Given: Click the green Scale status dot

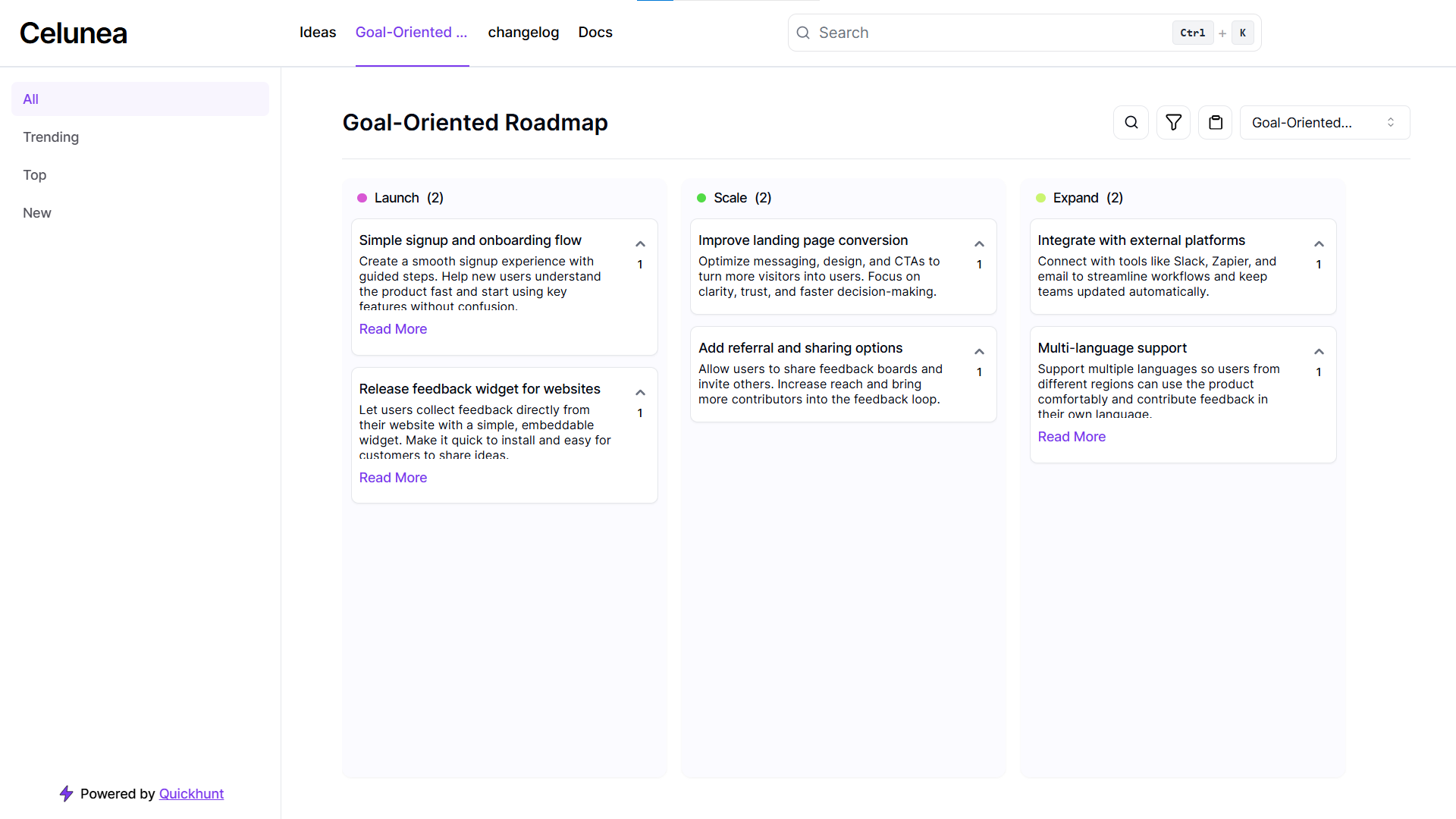Looking at the screenshot, I should (x=701, y=198).
